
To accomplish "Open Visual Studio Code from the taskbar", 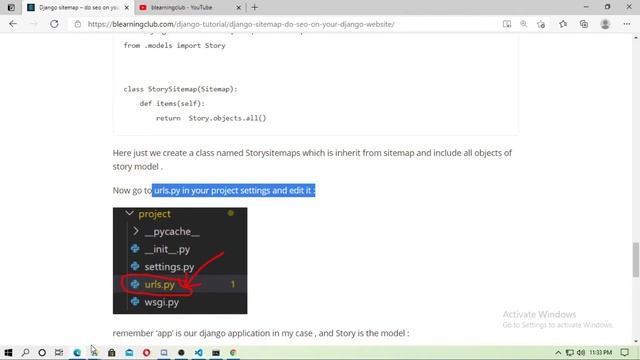I will point(198,352).
